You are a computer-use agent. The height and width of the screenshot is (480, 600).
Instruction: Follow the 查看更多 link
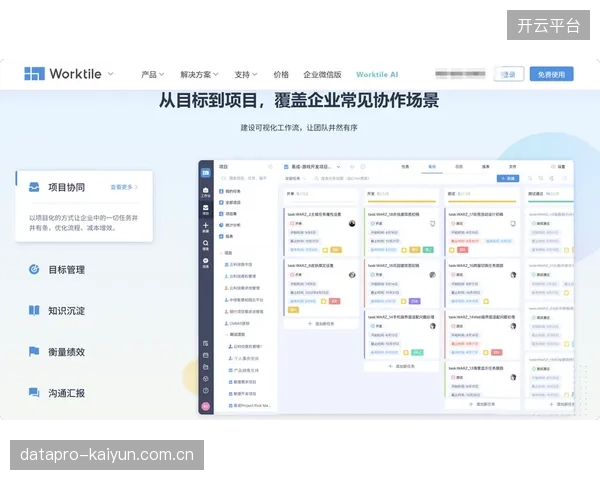coord(124,187)
